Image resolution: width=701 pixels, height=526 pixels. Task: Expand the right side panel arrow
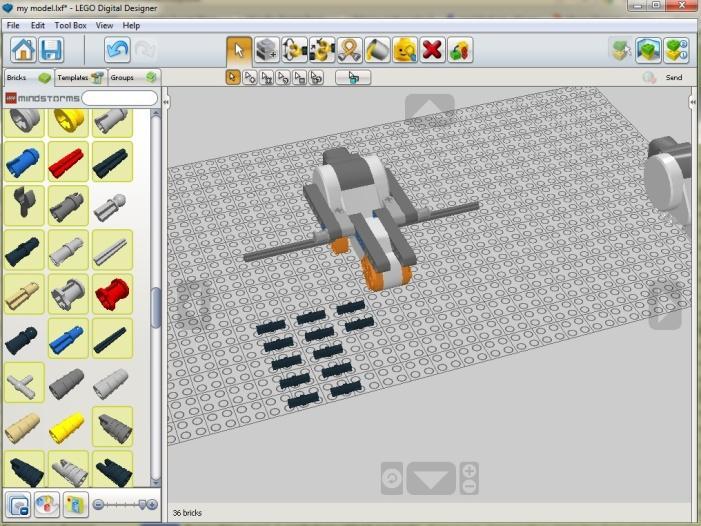point(693,102)
